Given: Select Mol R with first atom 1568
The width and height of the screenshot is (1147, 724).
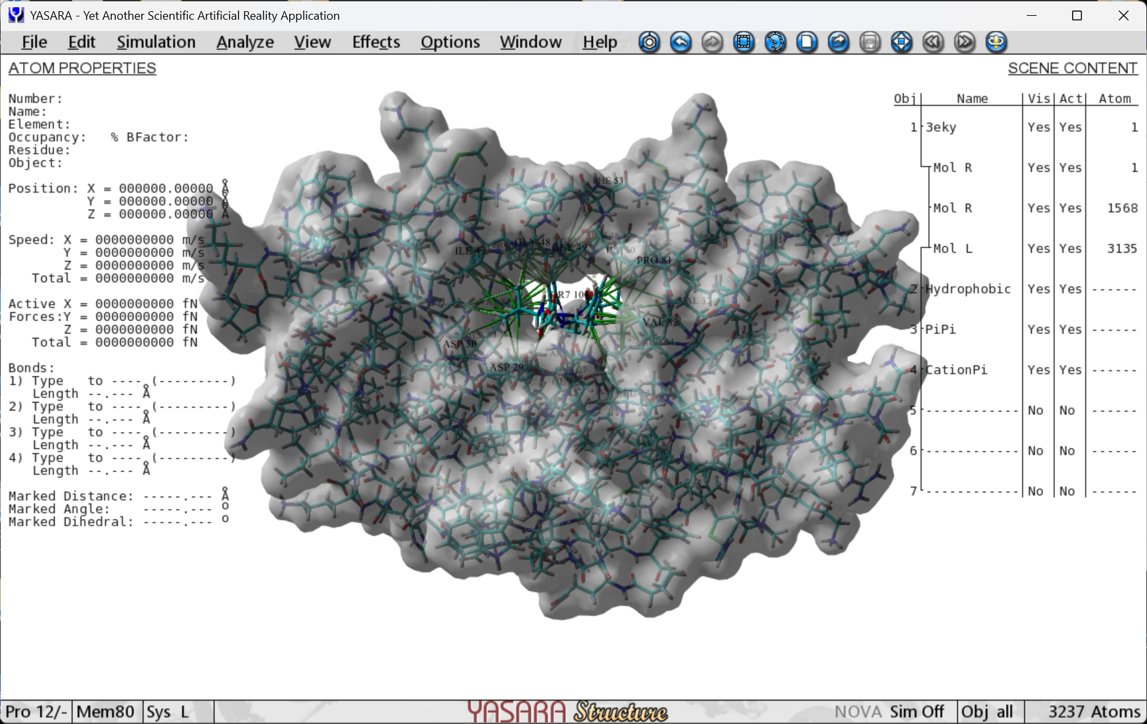Looking at the screenshot, I should point(952,208).
